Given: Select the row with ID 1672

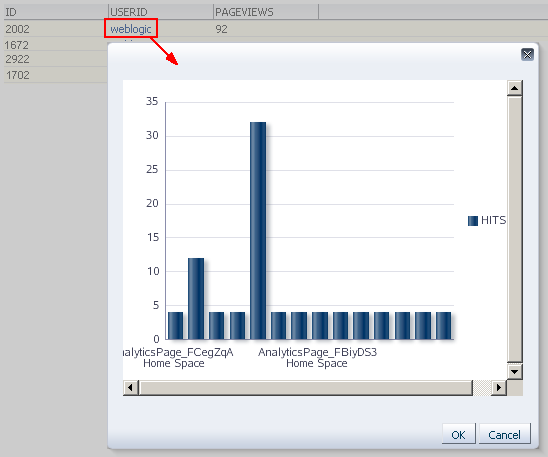Looking at the screenshot, I should click(55, 45).
